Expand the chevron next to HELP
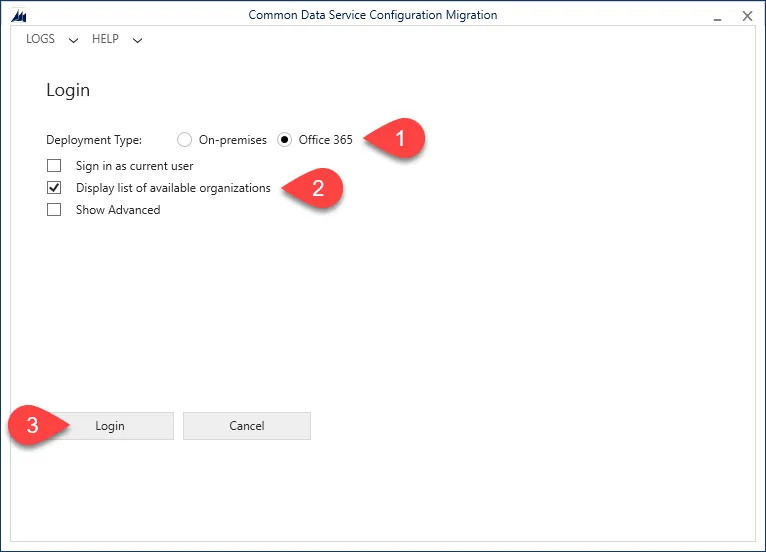The width and height of the screenshot is (766, 552). [x=137, y=41]
